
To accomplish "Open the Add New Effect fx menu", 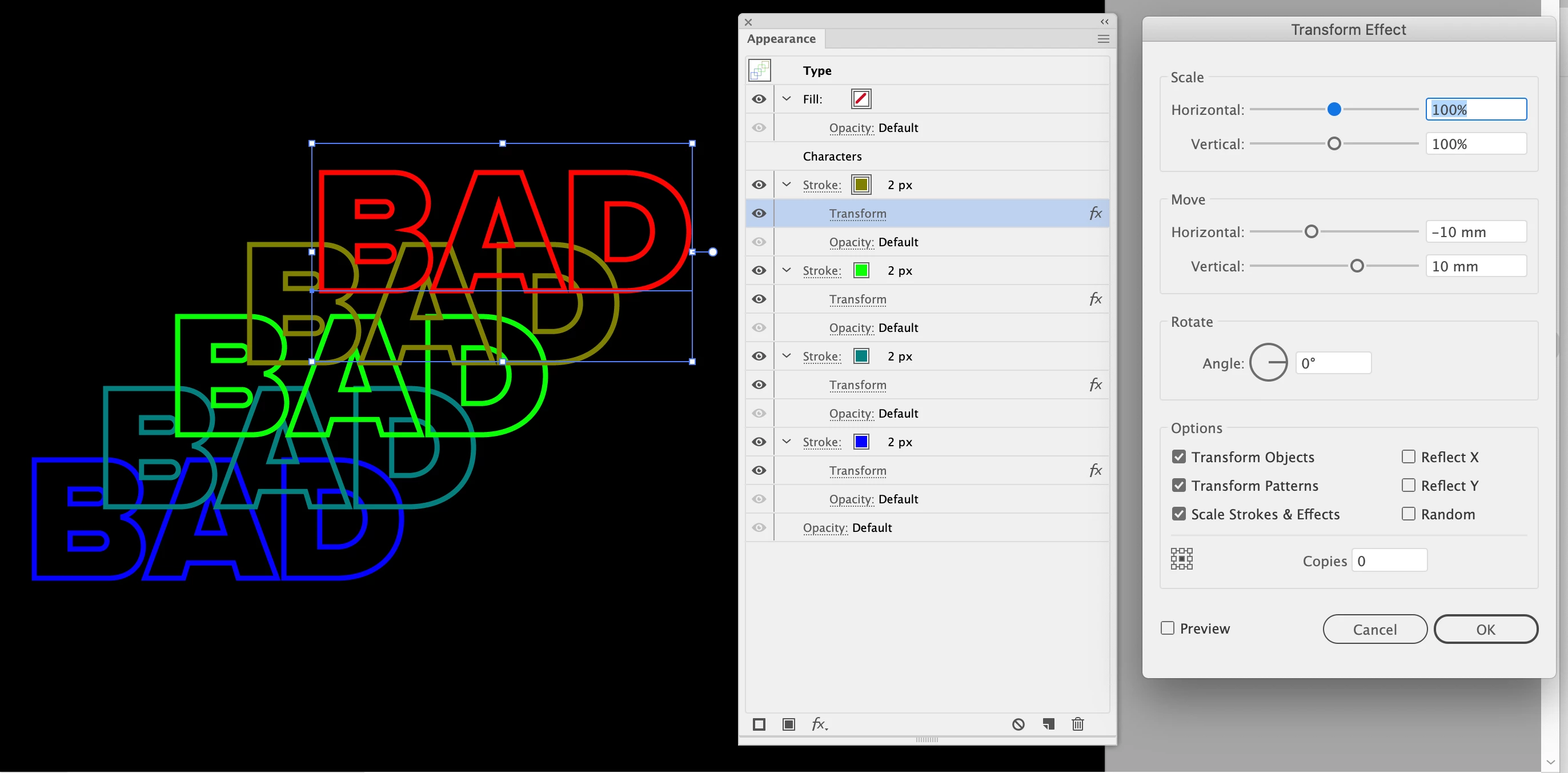I will tap(819, 724).
